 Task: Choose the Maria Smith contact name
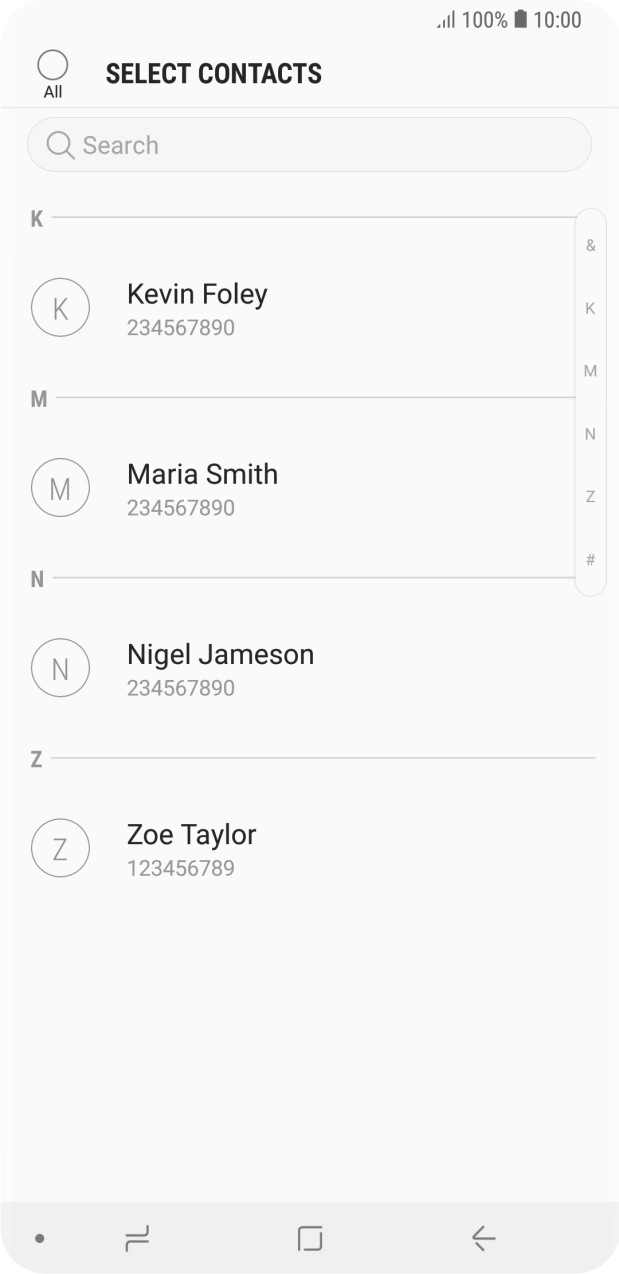202,474
